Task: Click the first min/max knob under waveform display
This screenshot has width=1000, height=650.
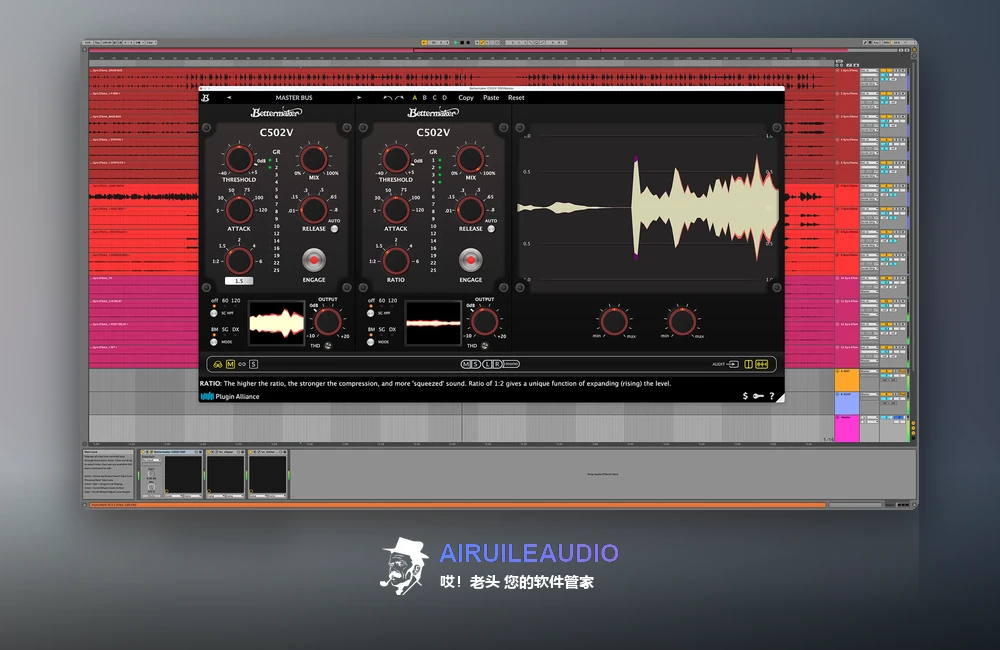Action: click(614, 321)
